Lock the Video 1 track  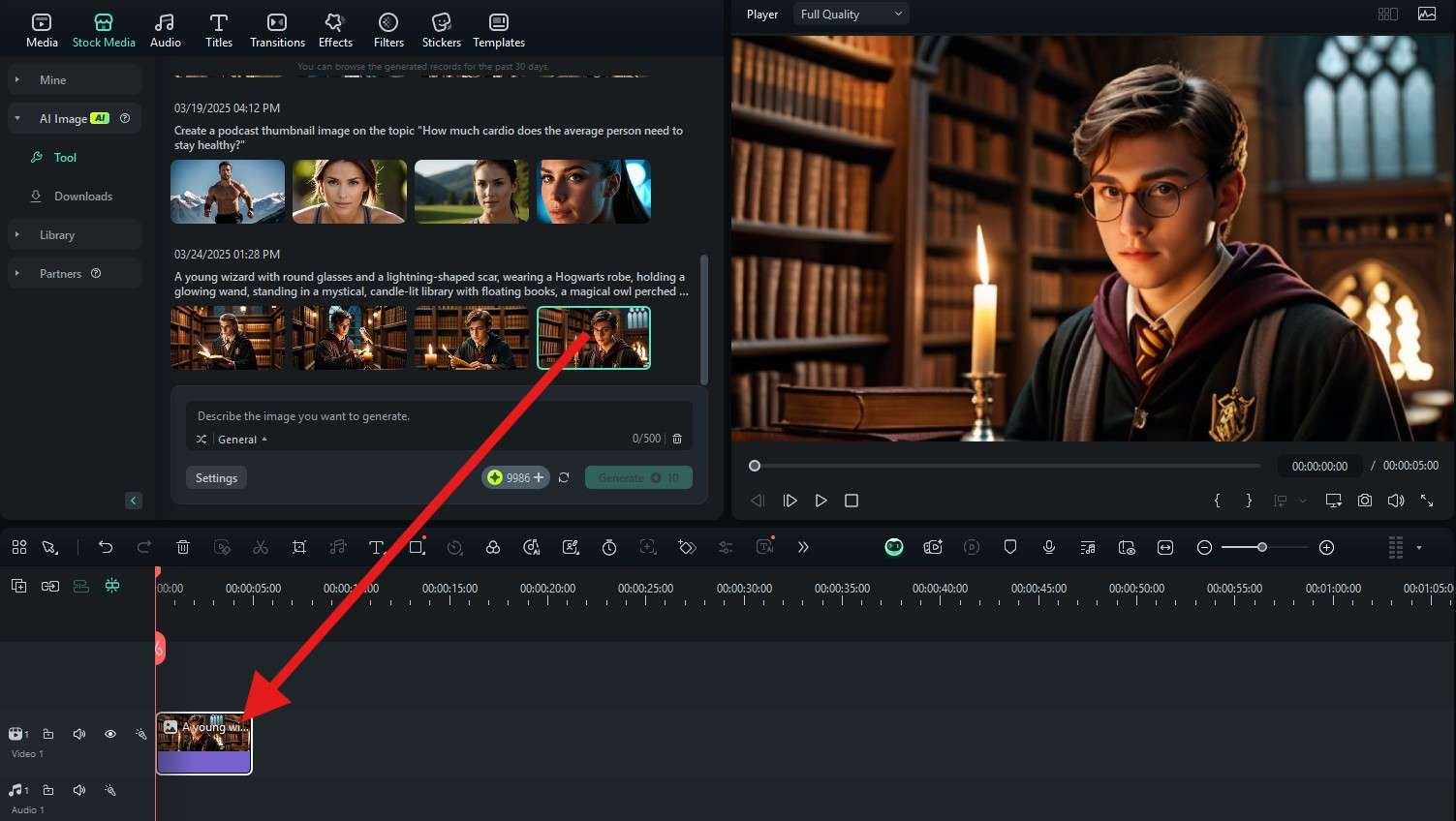(x=48, y=735)
